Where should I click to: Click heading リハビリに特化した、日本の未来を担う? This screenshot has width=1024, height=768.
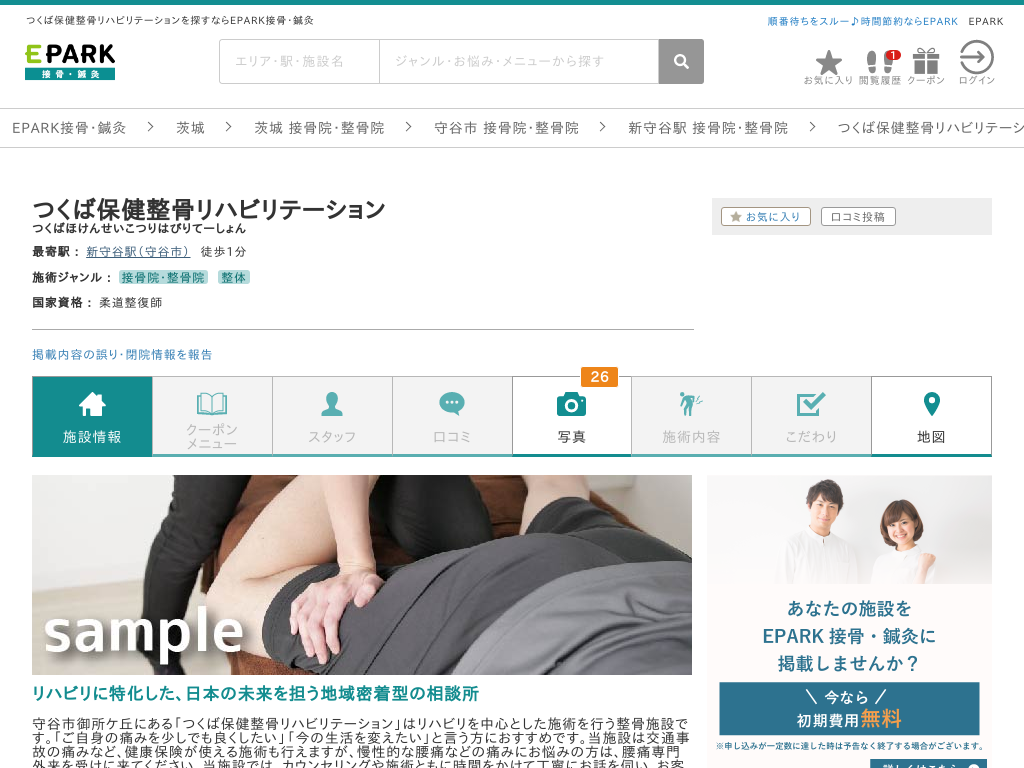point(255,694)
